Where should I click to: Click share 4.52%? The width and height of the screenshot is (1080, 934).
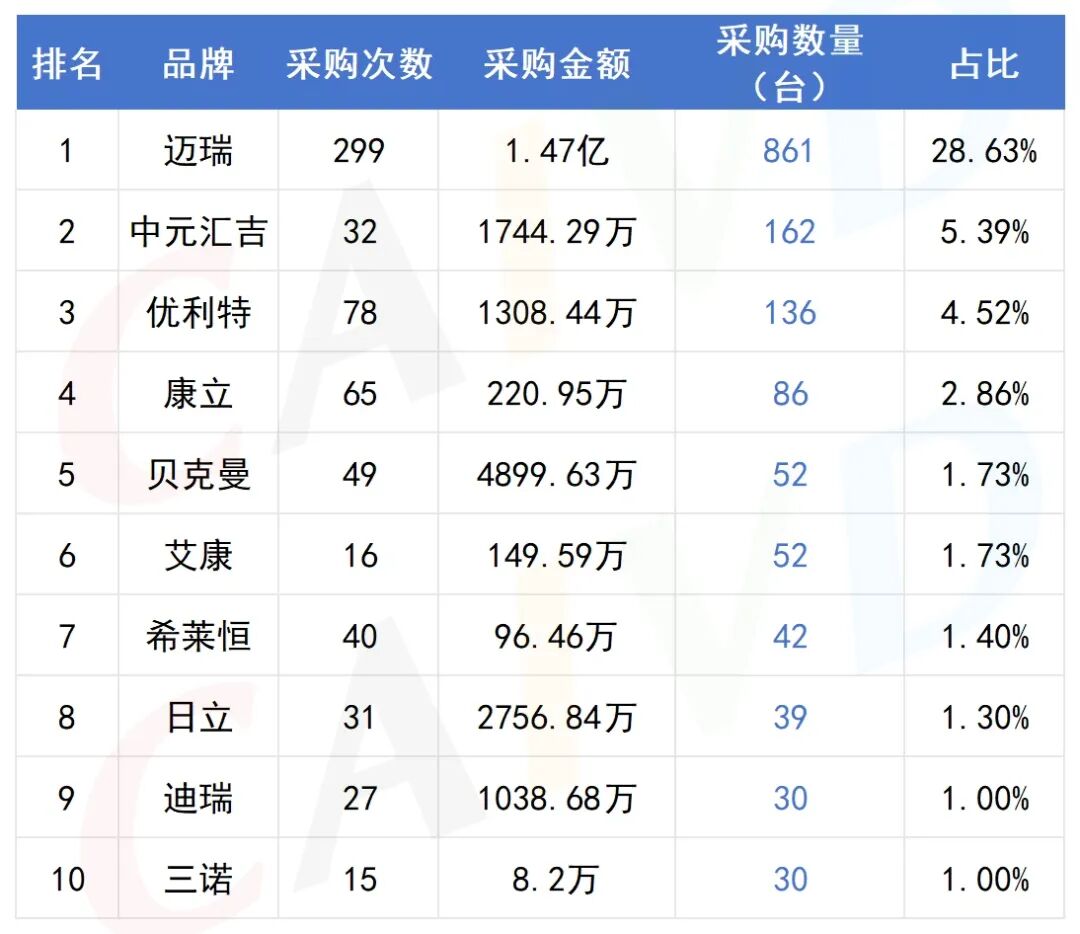pos(985,313)
